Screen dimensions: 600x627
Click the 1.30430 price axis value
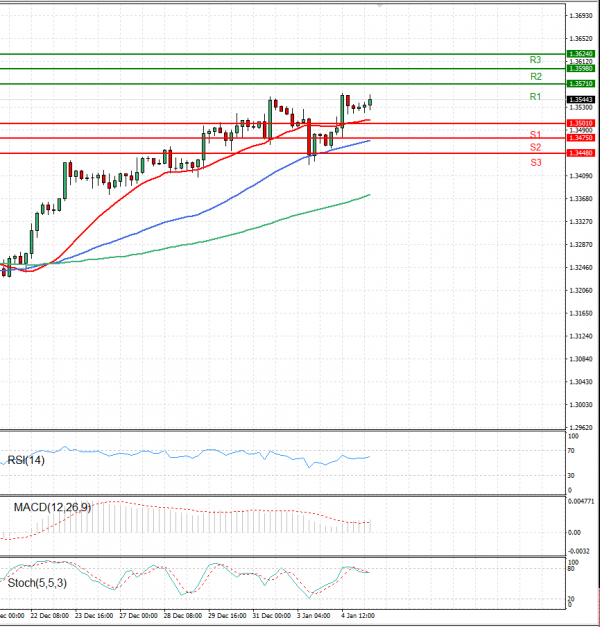(x=581, y=381)
